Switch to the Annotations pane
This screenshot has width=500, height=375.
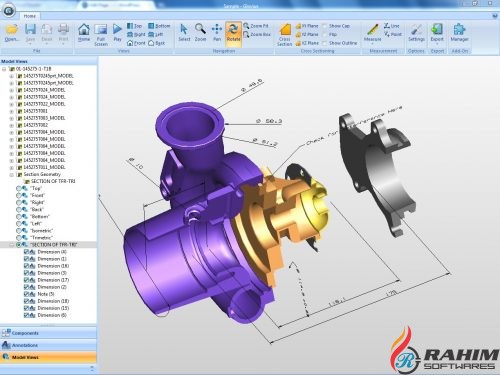point(48,345)
